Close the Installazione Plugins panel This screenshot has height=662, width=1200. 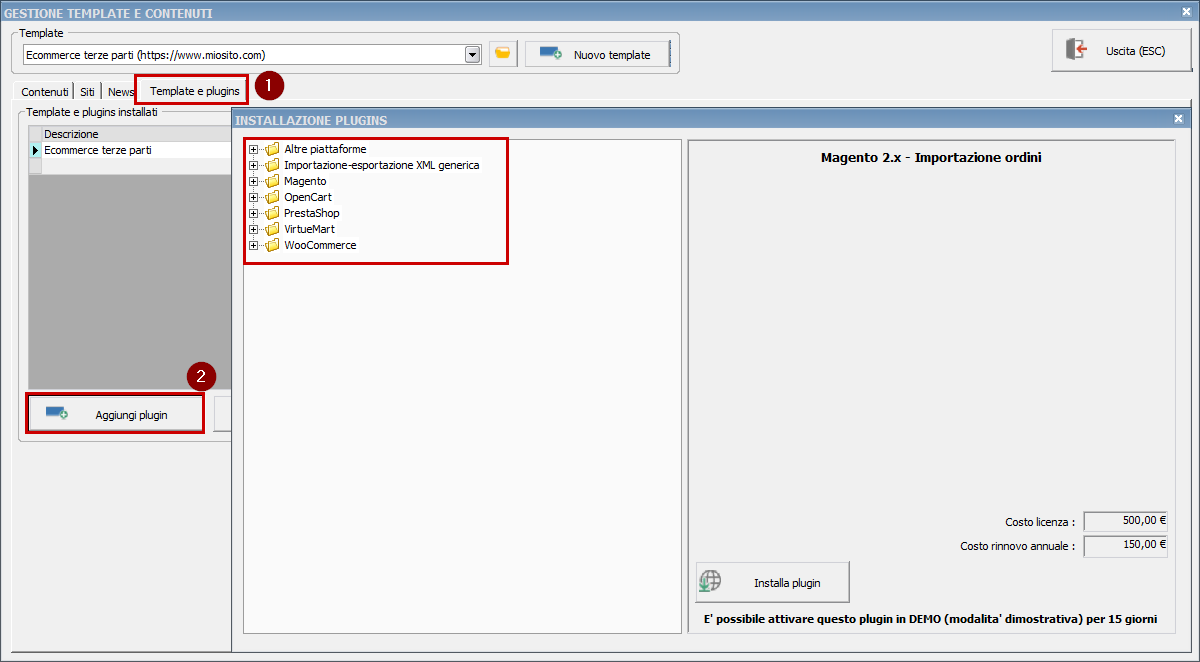coord(1178,119)
